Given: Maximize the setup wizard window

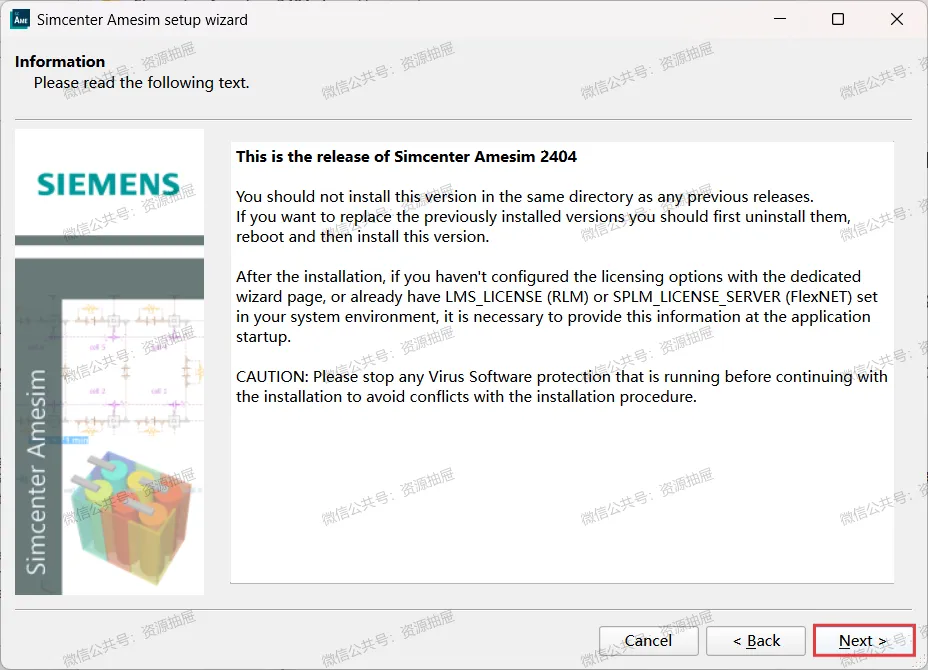Looking at the screenshot, I should click(x=838, y=19).
